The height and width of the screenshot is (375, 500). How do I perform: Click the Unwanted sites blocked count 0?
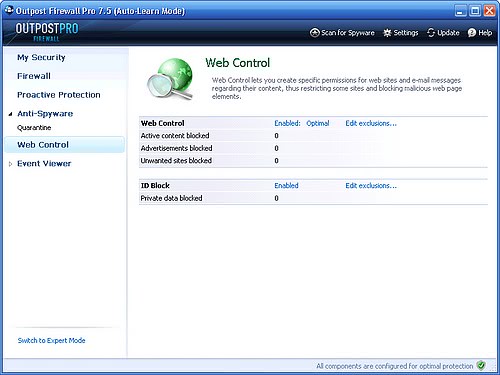pyautogui.click(x=276, y=161)
